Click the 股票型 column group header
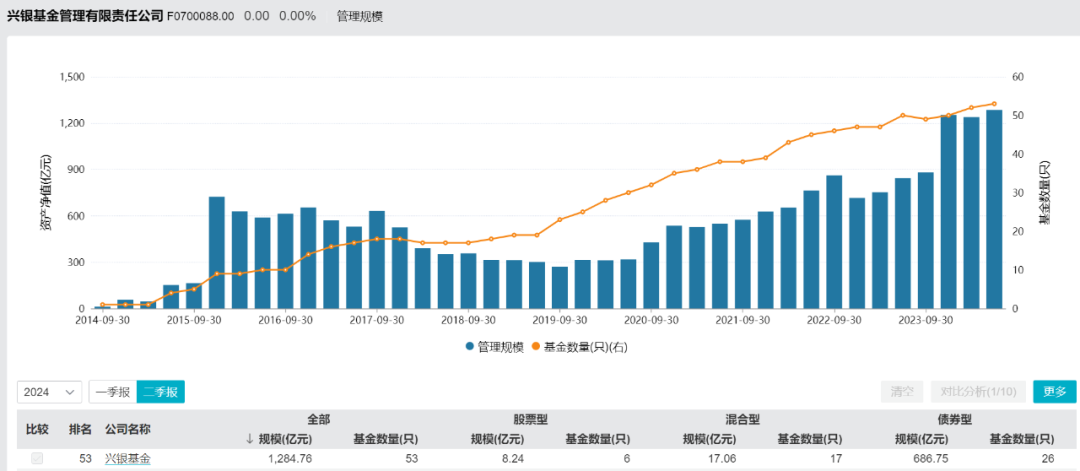1080x471 pixels. (x=530, y=419)
